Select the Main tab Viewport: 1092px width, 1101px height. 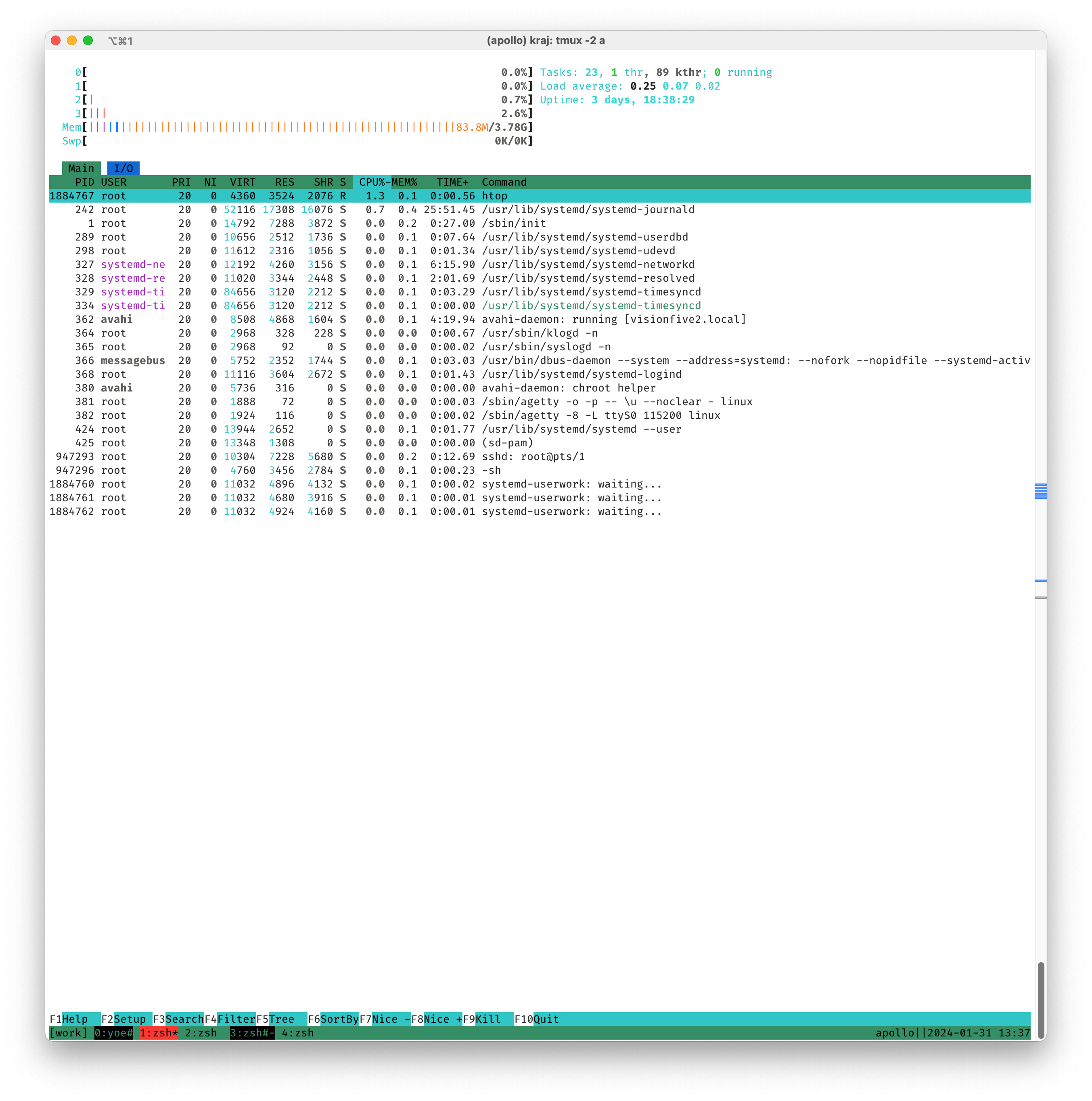81,168
